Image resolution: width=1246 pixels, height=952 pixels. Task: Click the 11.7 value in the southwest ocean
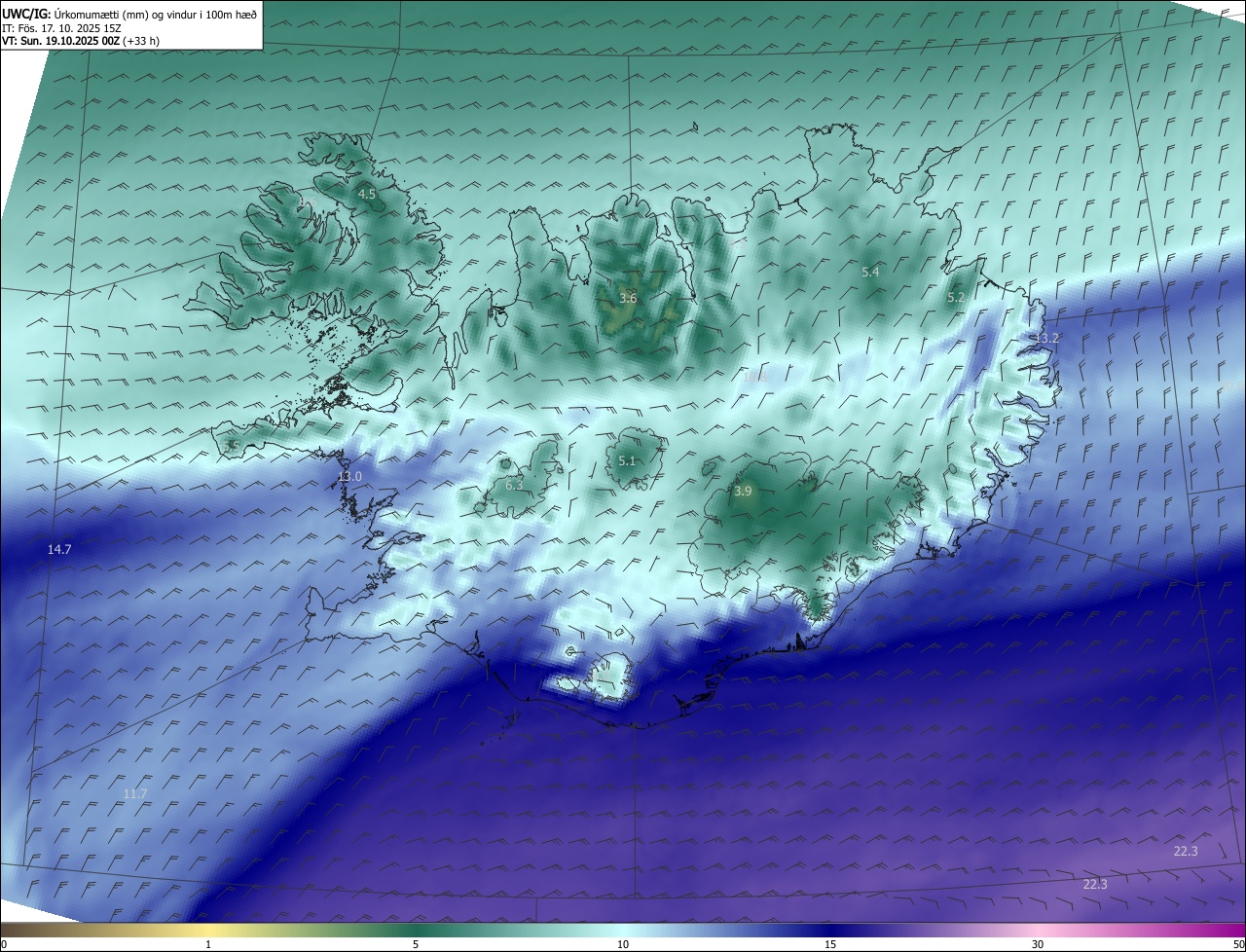(135, 794)
